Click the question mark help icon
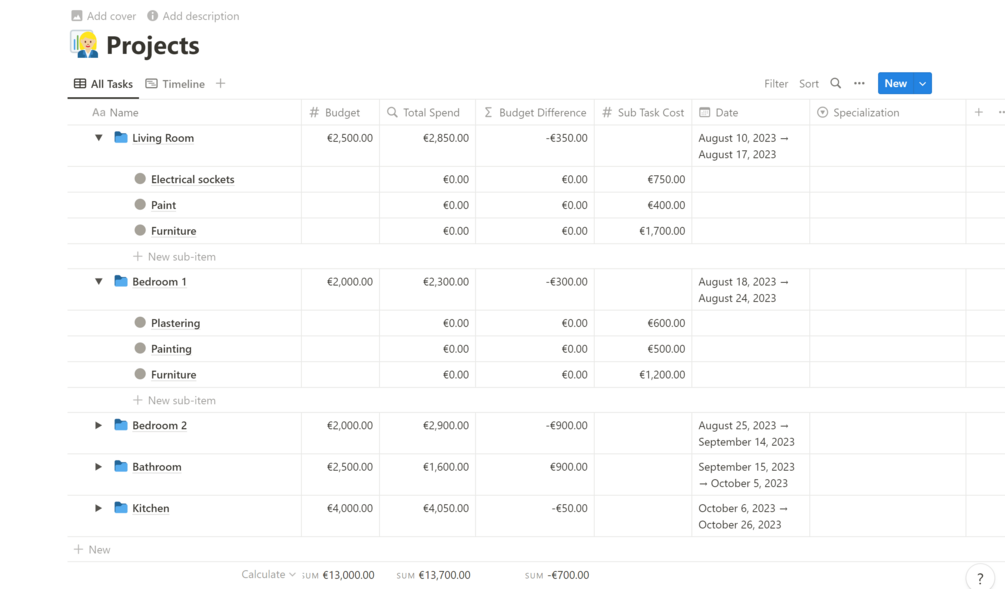This screenshot has width=1005, height=589. (980, 578)
